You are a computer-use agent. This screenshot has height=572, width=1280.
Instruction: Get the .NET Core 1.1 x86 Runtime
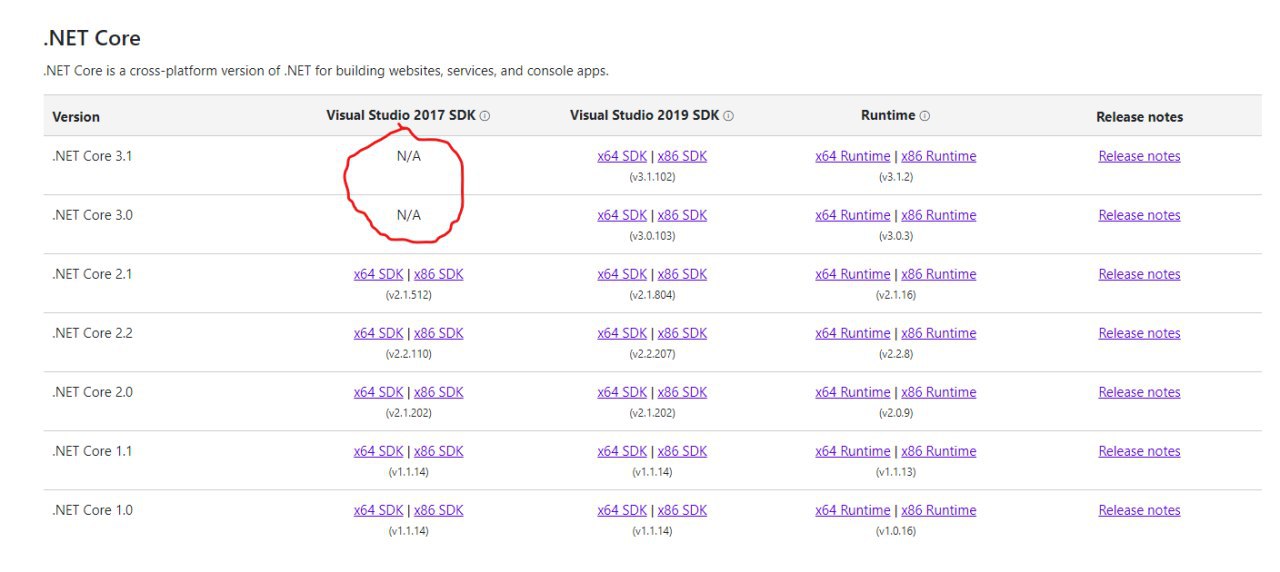(939, 451)
